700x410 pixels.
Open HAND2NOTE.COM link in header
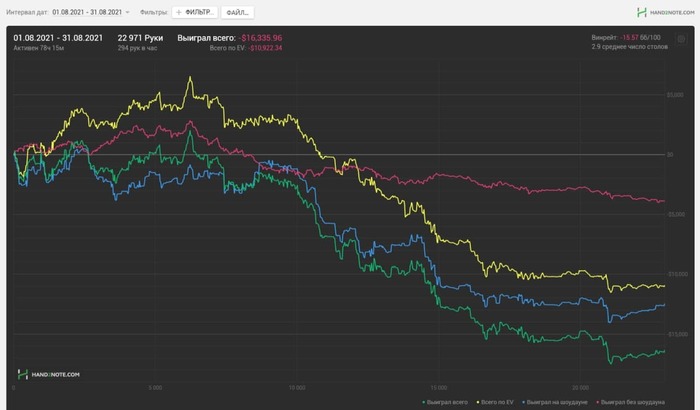coord(672,13)
